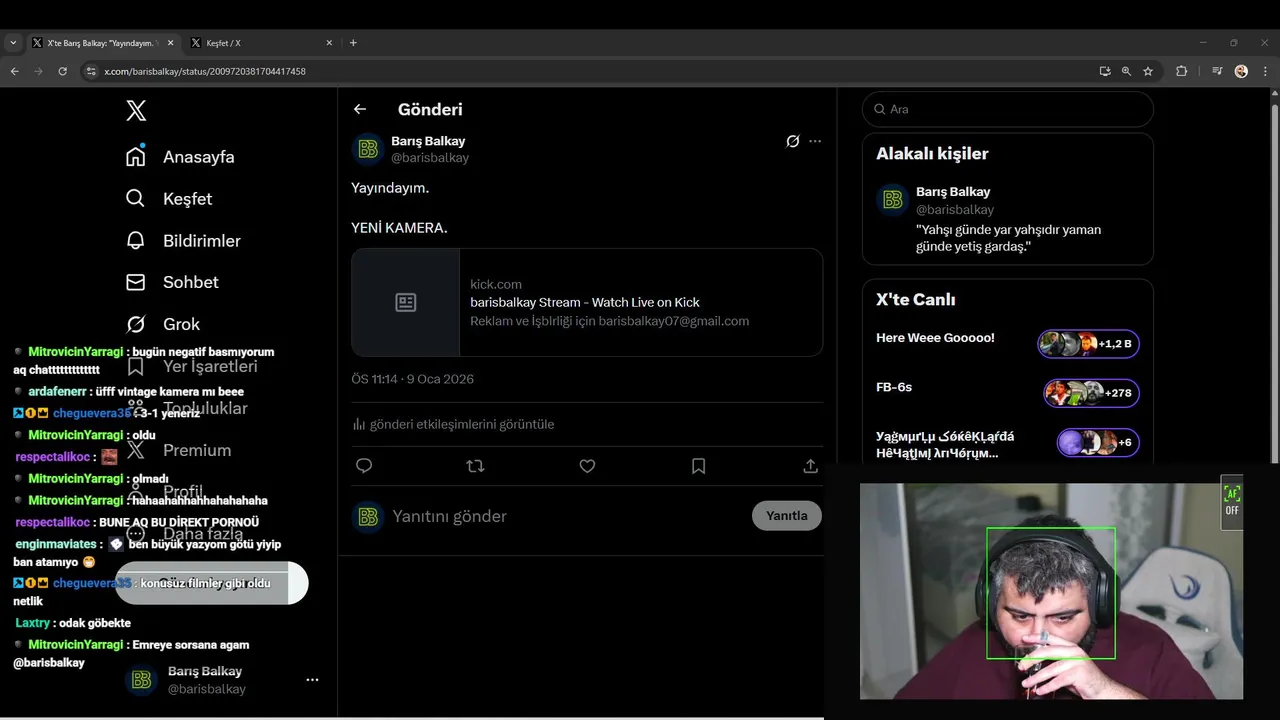Reload the page
Image resolution: width=1280 pixels, height=720 pixels.
coord(62,71)
